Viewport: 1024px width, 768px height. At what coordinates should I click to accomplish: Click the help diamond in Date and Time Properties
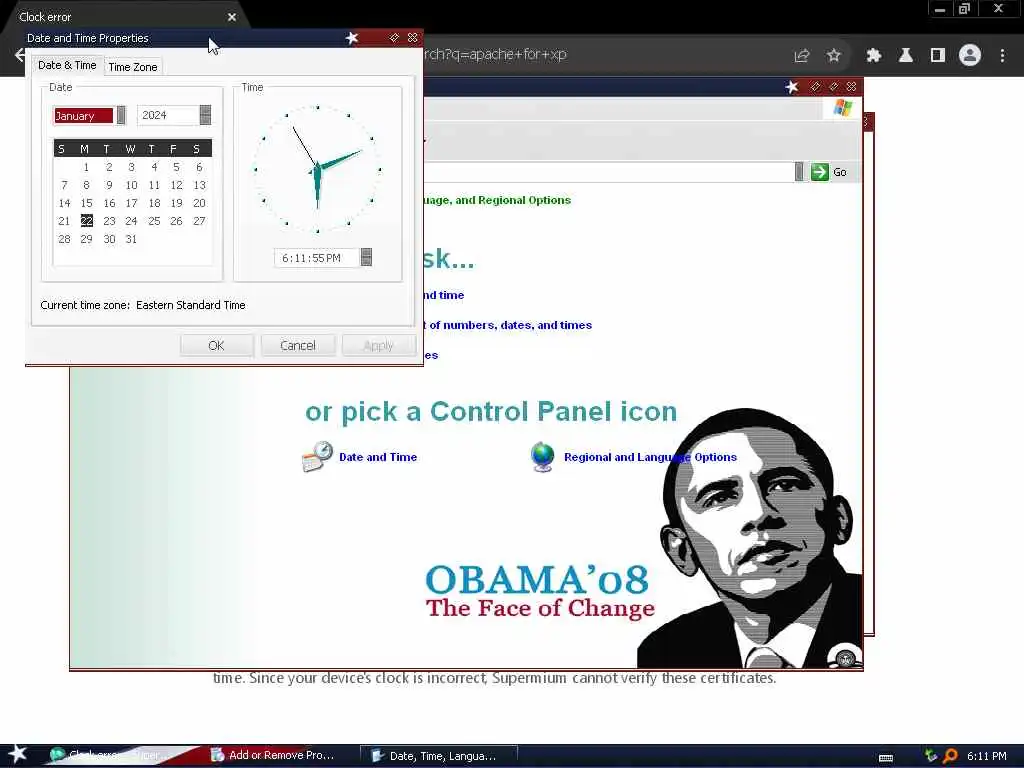[394, 38]
